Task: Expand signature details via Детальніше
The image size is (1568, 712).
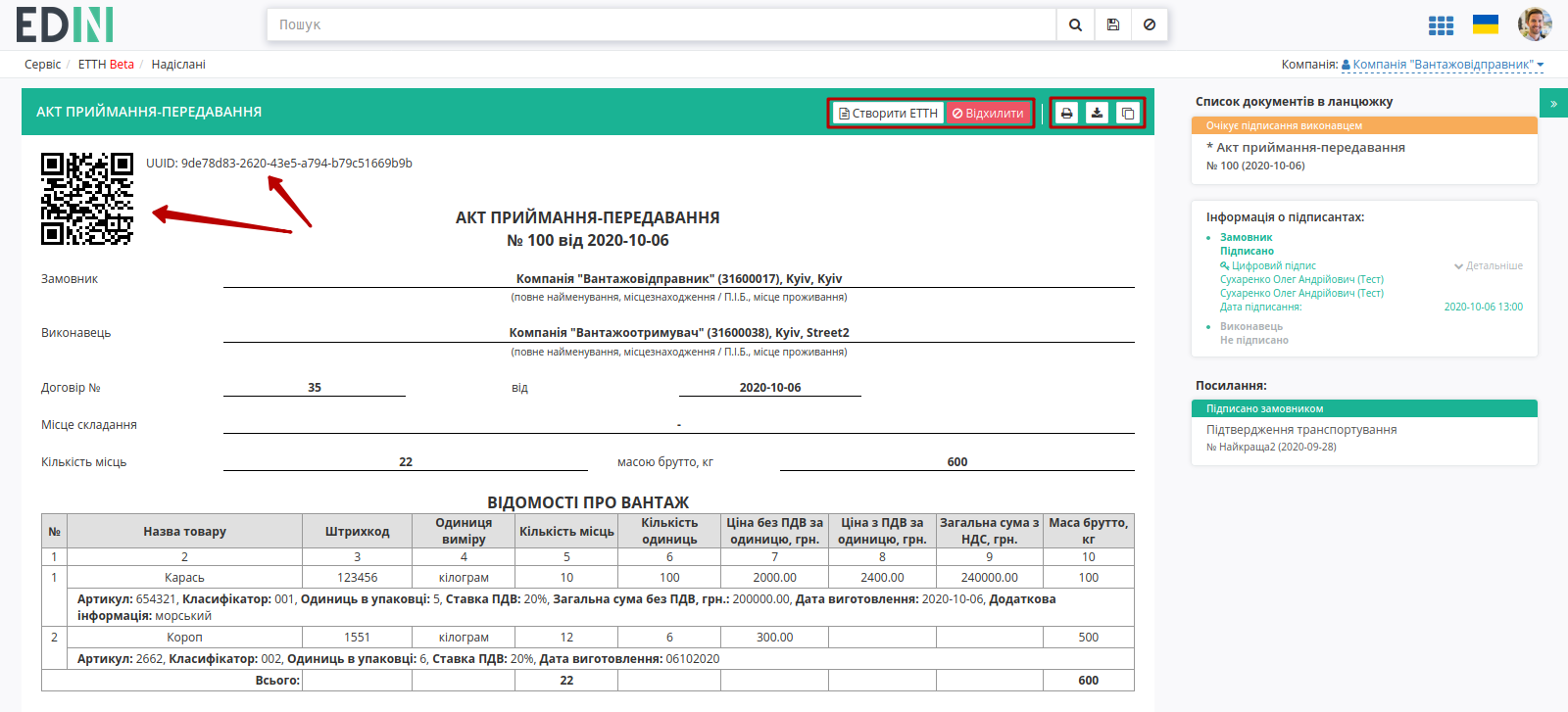Action: [x=1489, y=265]
